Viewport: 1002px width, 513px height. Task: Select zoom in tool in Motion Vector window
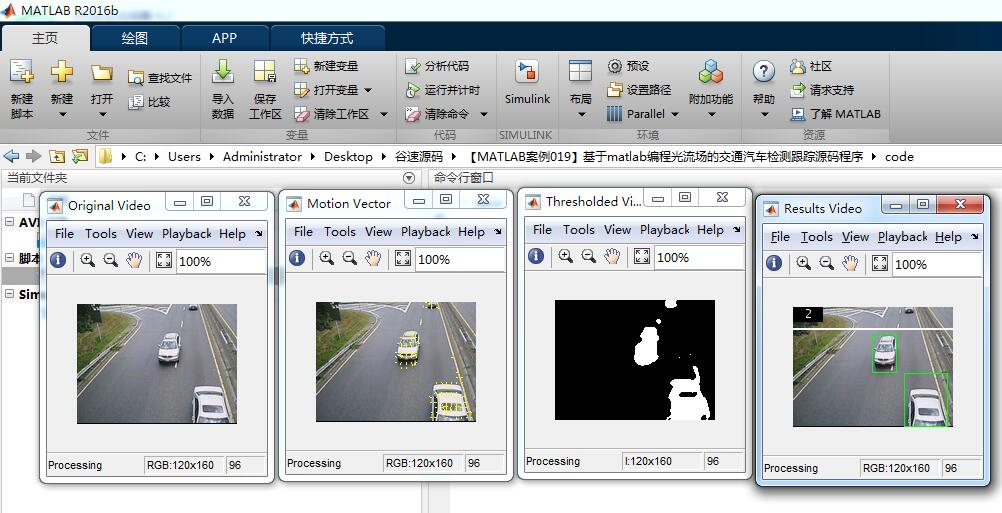click(x=327, y=258)
